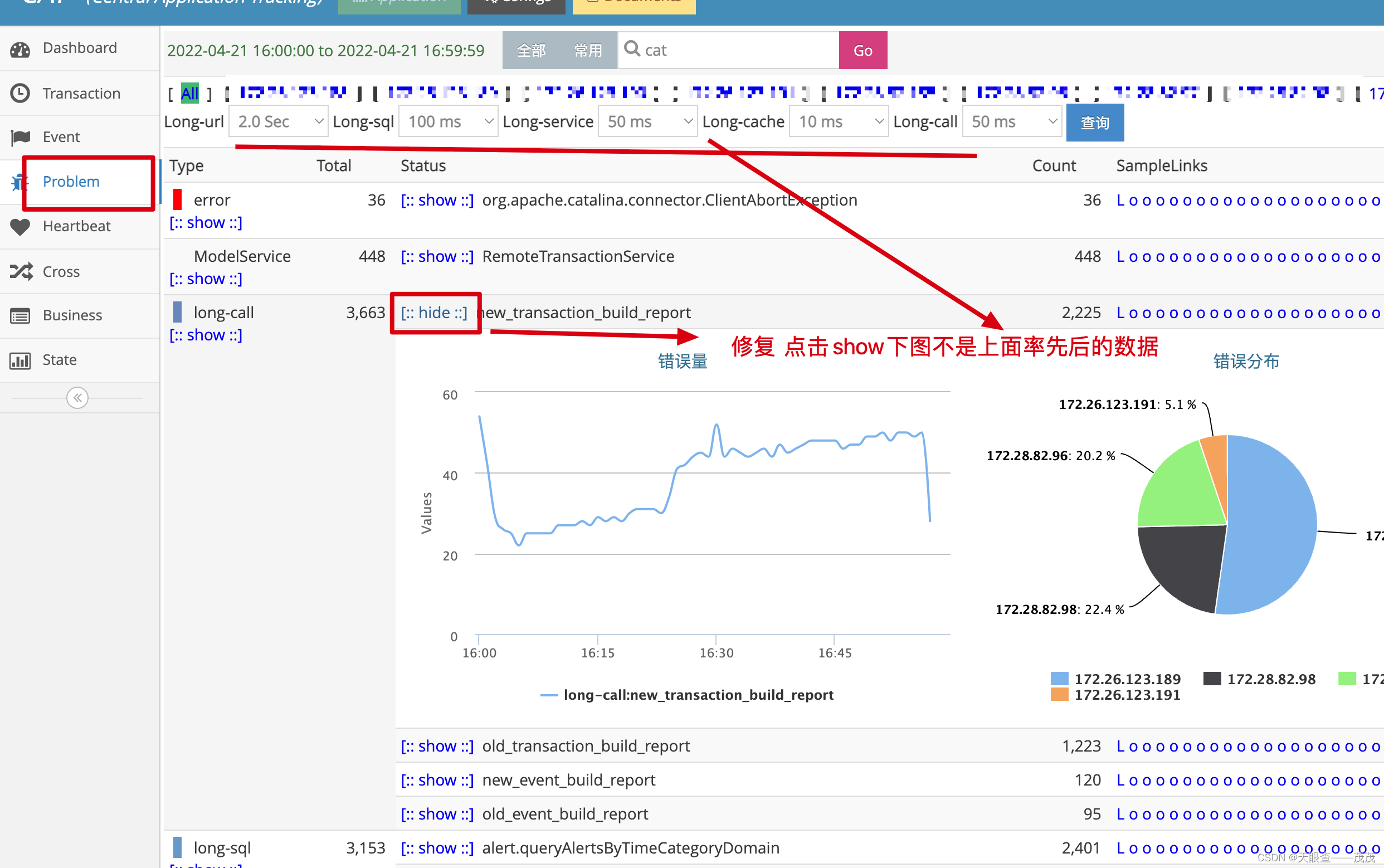
Task: Click the Transaction clock icon
Action: click(20, 93)
